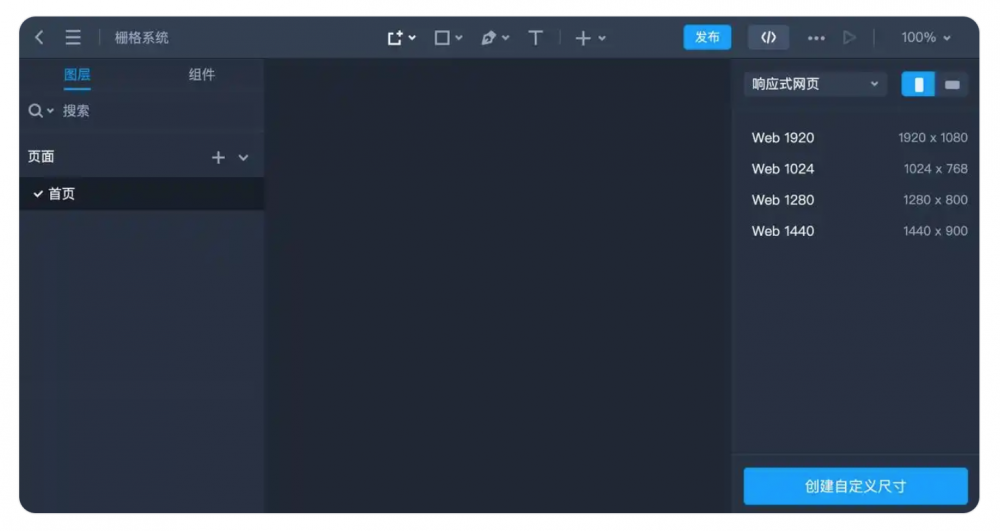Screen dimensions: 1000x531
Task: Switch to portrait orientation
Action: click(918, 85)
